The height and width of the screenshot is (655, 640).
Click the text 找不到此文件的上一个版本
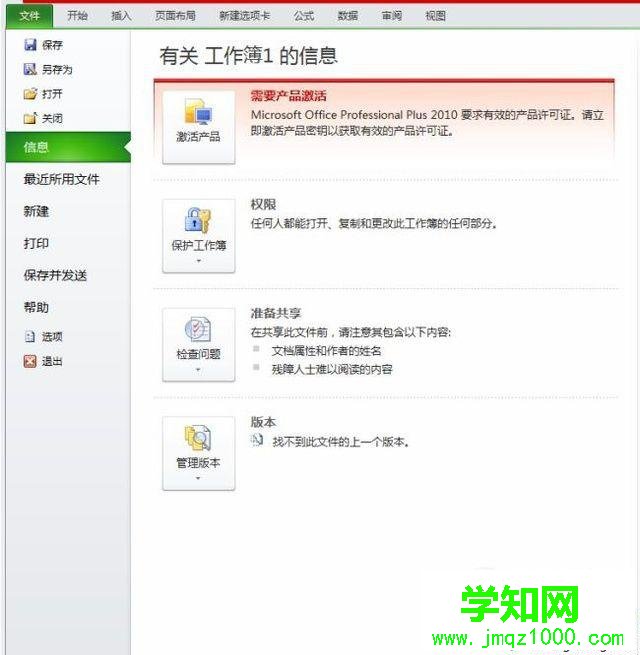click(341, 442)
